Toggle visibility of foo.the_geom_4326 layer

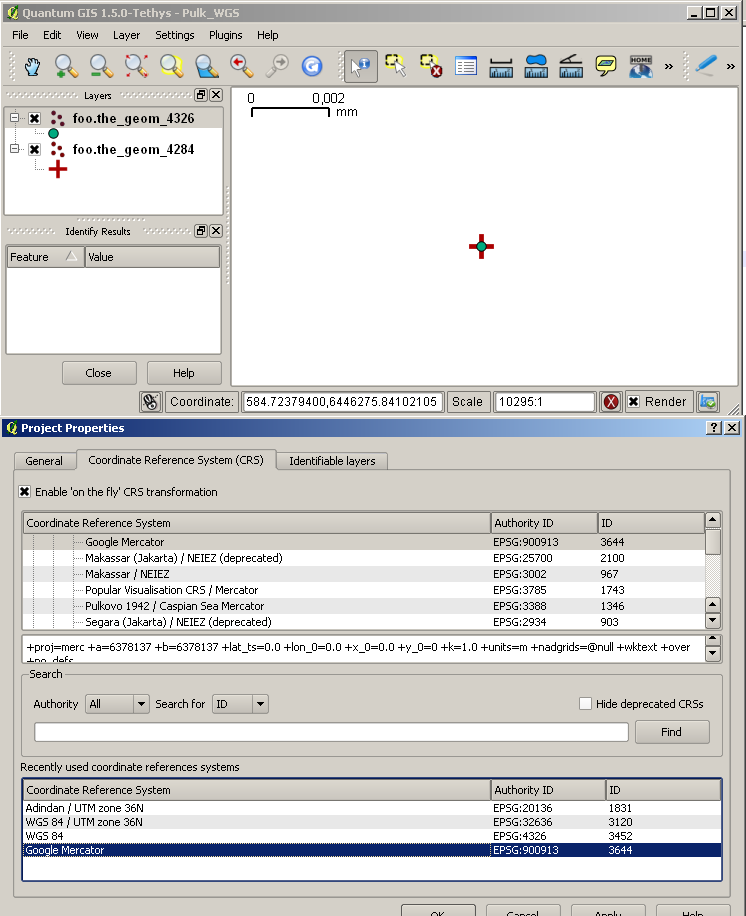(34, 119)
